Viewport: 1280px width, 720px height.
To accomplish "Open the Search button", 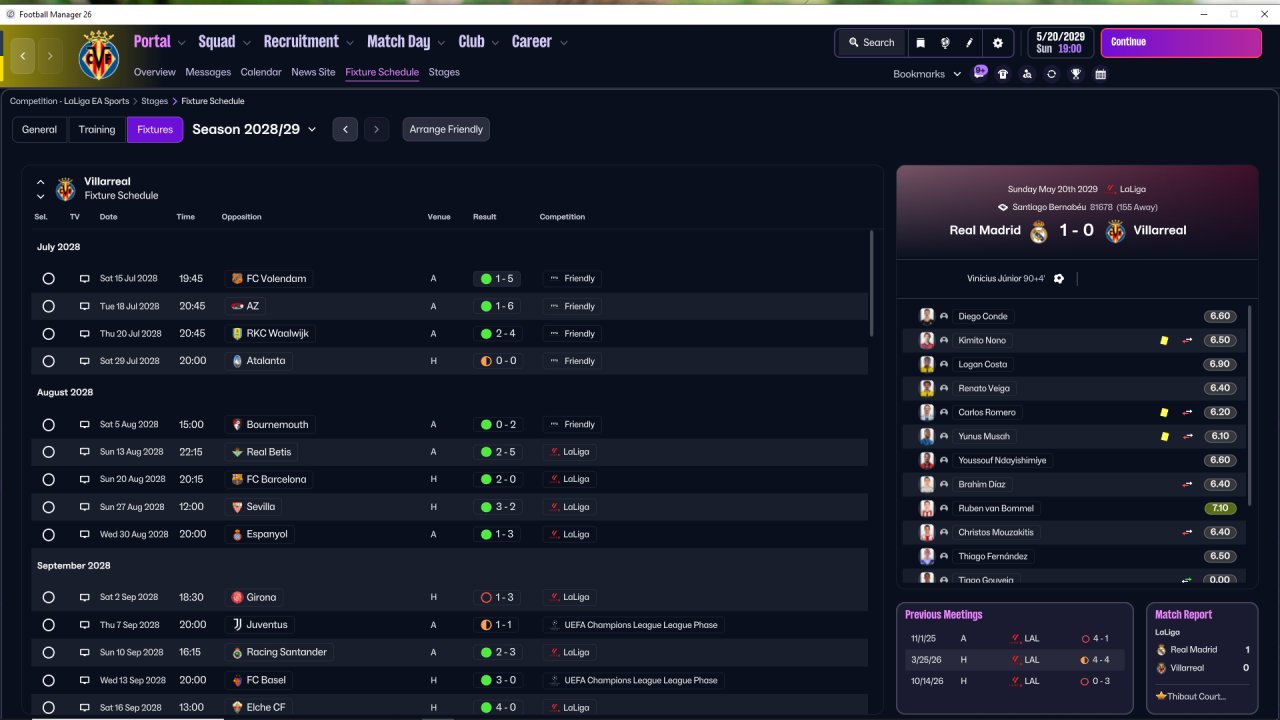I will (x=870, y=43).
